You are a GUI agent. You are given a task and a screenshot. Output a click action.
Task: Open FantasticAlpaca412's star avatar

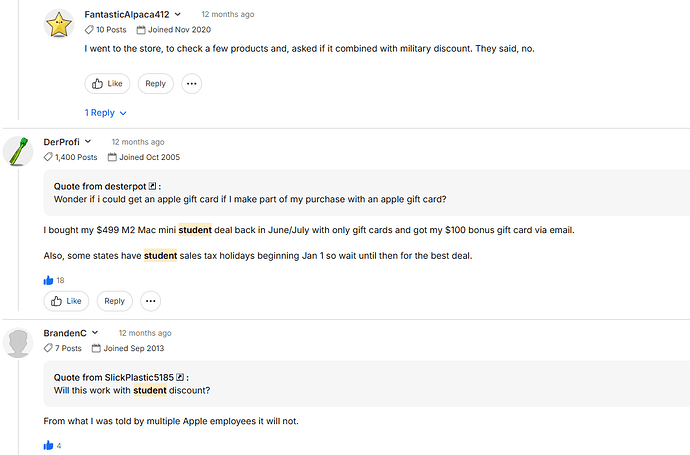tap(59, 23)
